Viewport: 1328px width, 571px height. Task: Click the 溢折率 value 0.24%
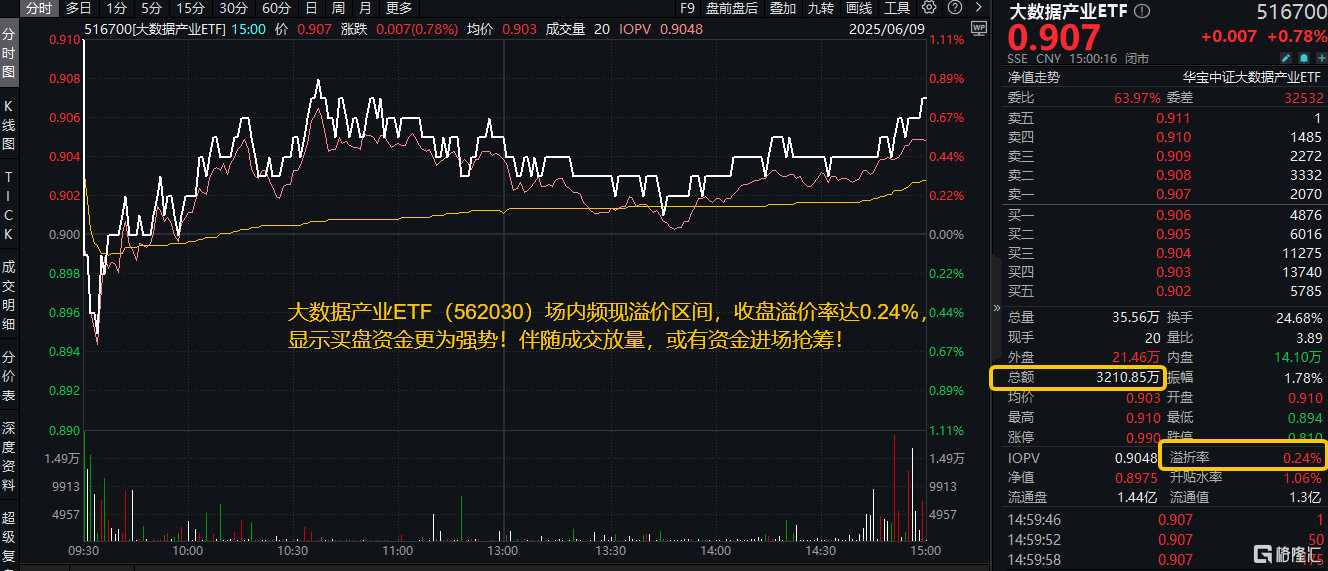point(1302,457)
